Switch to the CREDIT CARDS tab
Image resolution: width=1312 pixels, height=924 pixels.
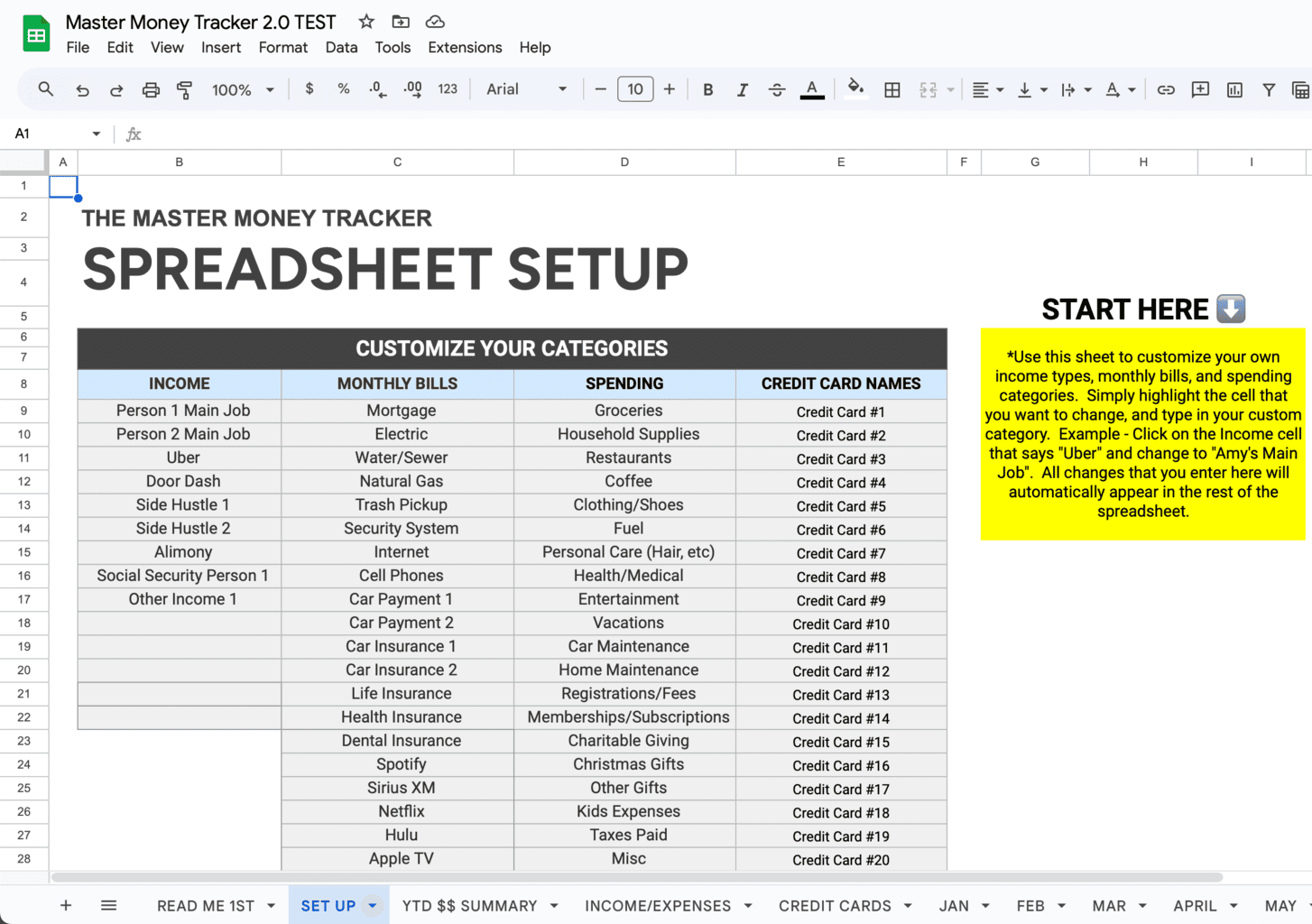pyautogui.click(x=835, y=905)
